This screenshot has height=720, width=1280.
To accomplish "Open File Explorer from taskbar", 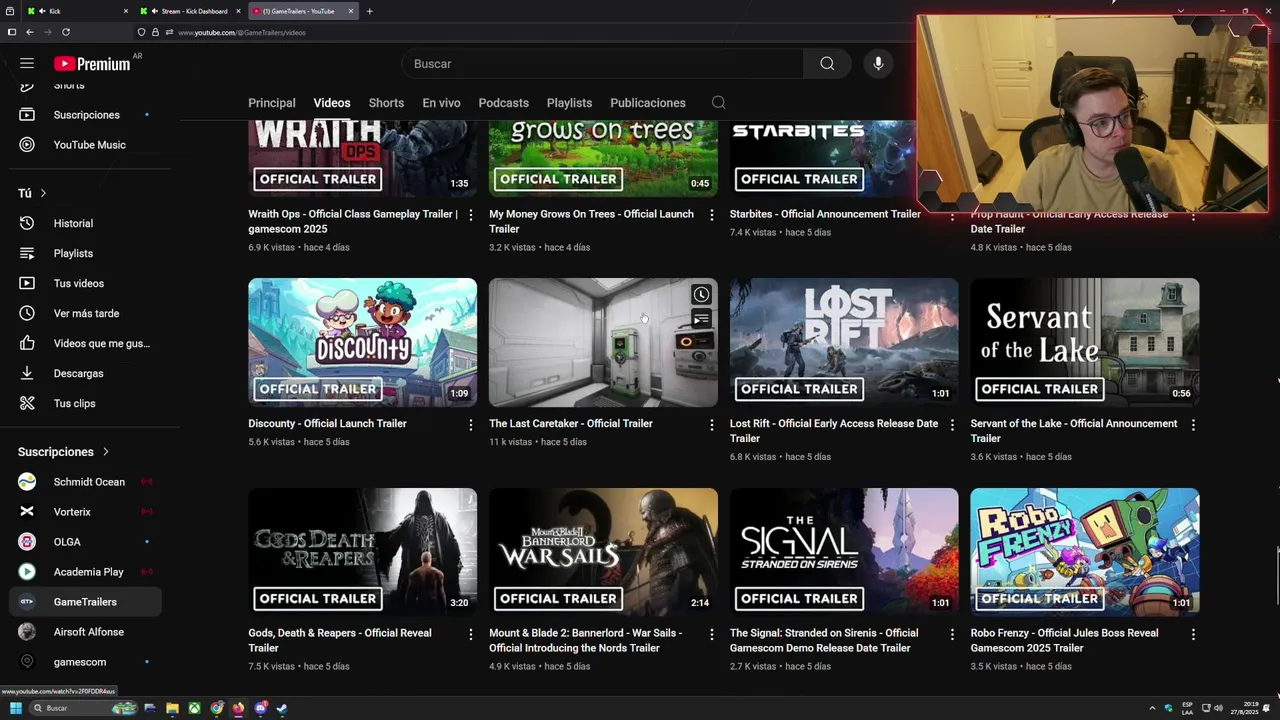I will [x=172, y=708].
